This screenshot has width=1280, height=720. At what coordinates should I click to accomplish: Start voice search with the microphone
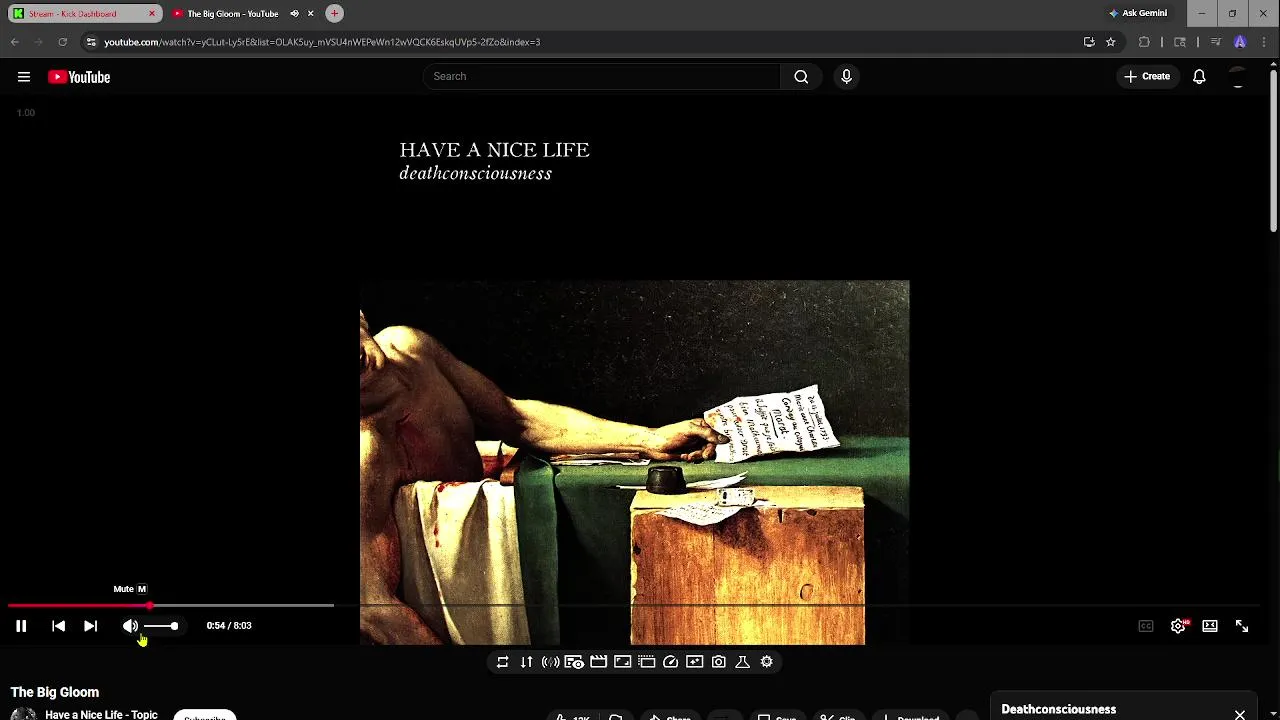click(846, 77)
